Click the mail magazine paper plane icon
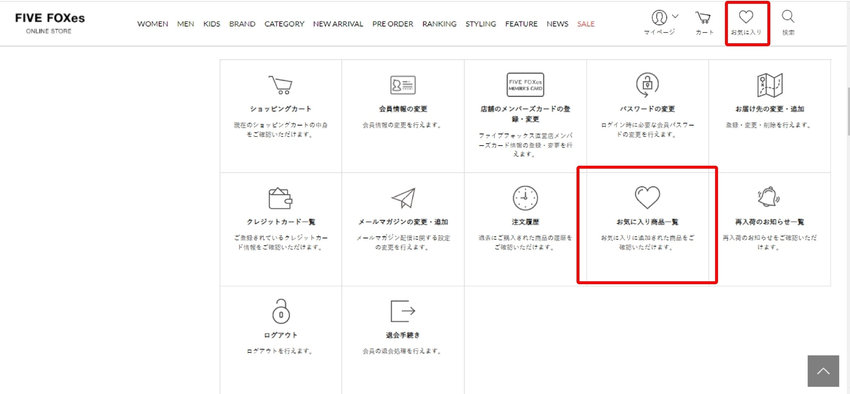This screenshot has height=394, width=850. (x=403, y=198)
